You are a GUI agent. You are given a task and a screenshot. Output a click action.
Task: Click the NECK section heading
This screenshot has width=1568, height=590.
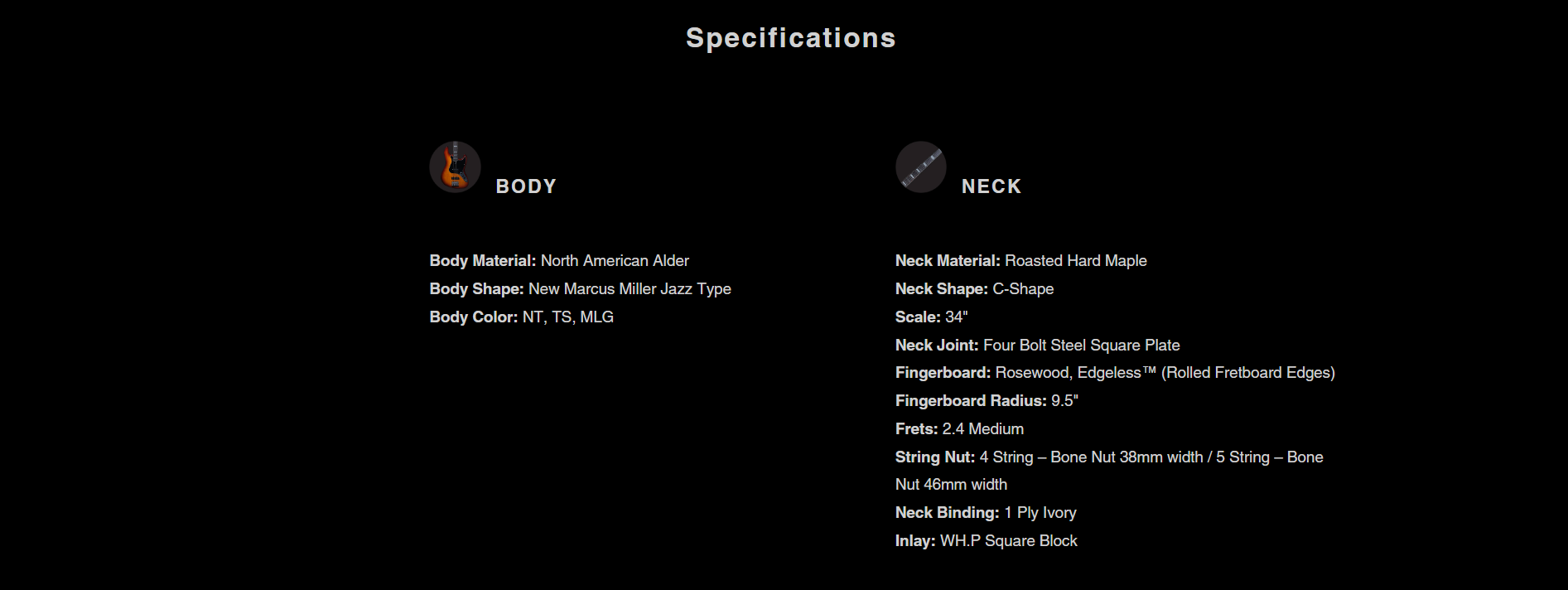[x=991, y=186]
